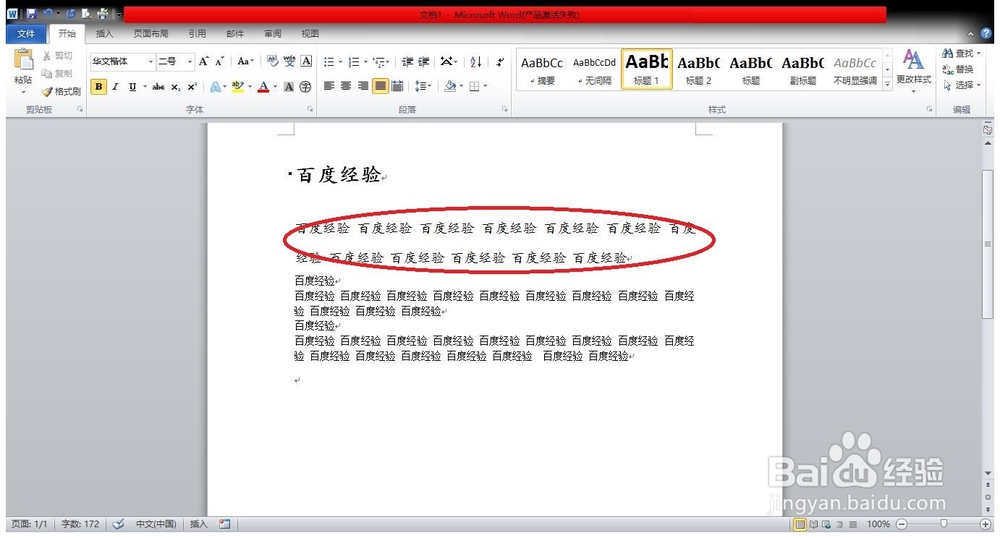Toggle Subscript formatting

point(175,87)
